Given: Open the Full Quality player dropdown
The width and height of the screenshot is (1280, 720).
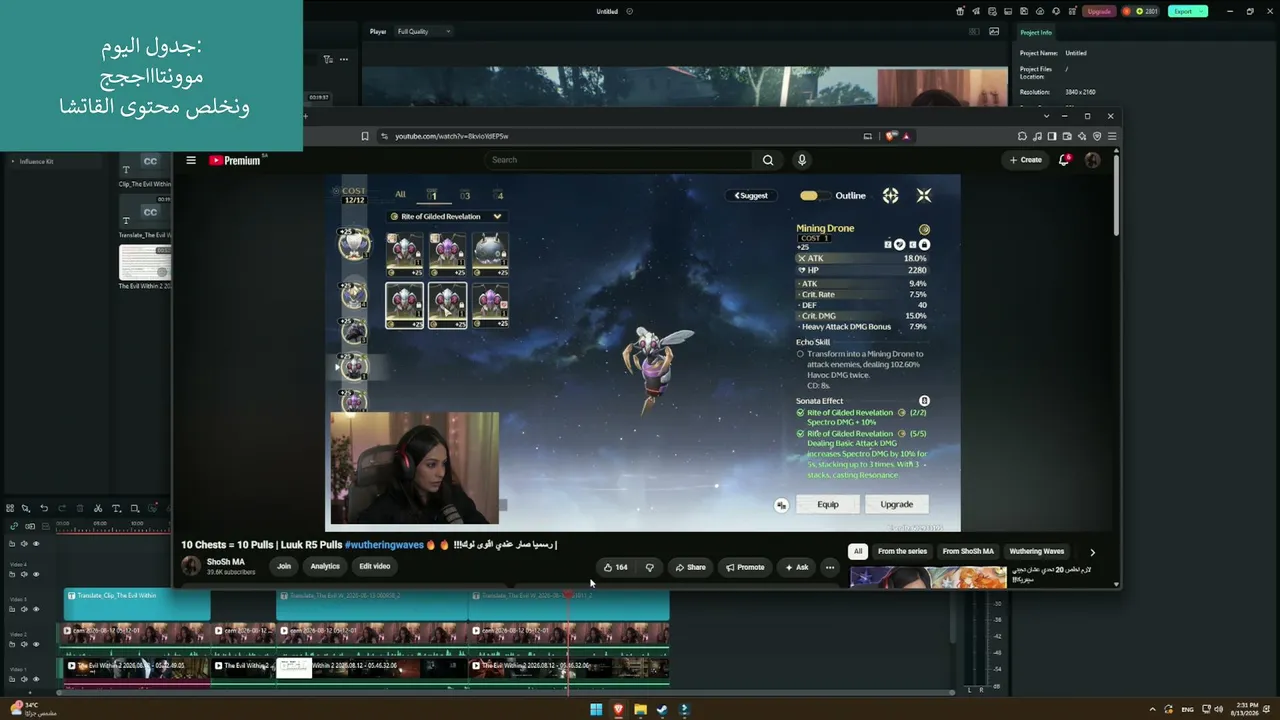Looking at the screenshot, I should coord(424,31).
